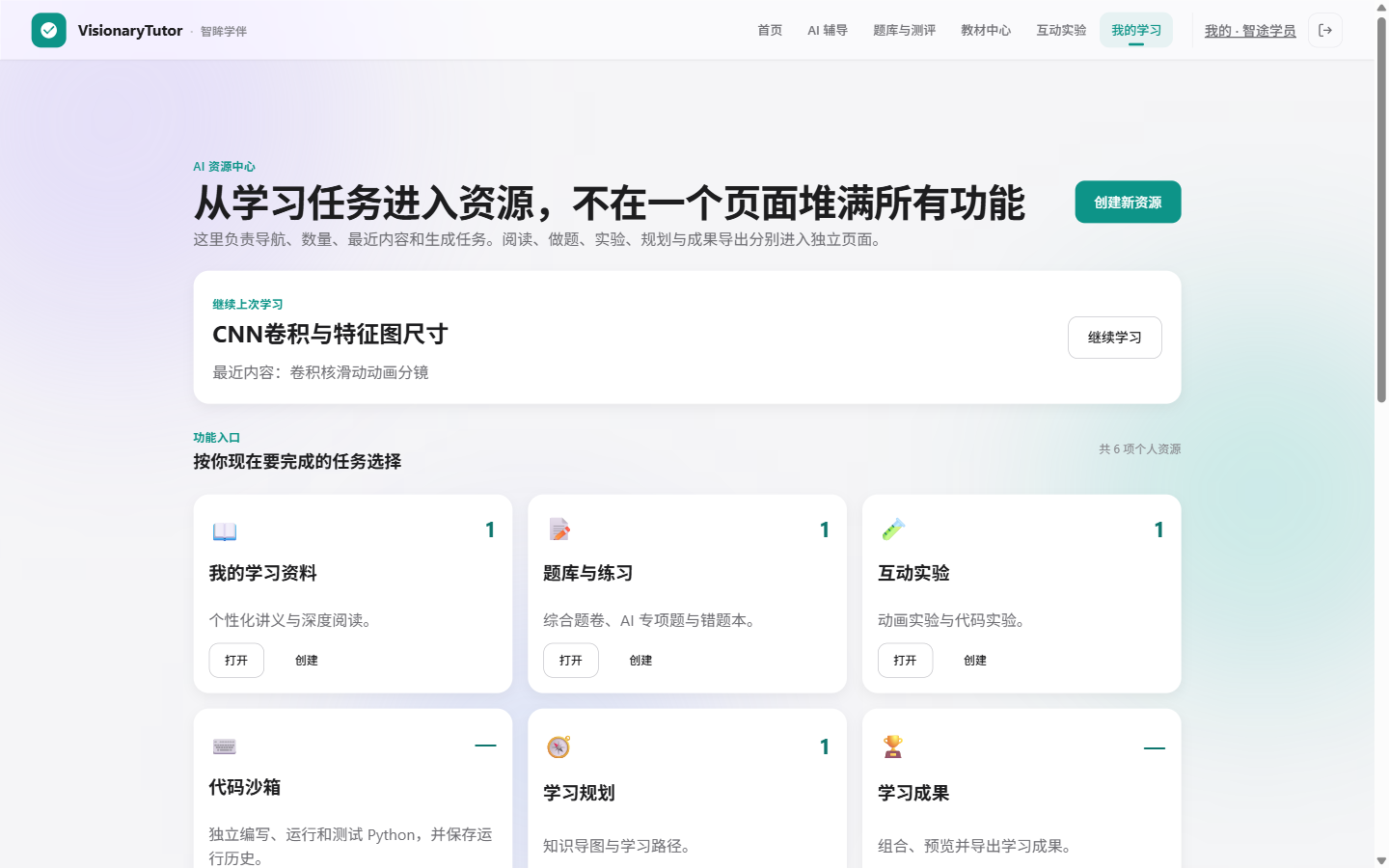Open 题库与测评 in the navigation bar
This screenshot has width=1389, height=868.
[x=904, y=30]
